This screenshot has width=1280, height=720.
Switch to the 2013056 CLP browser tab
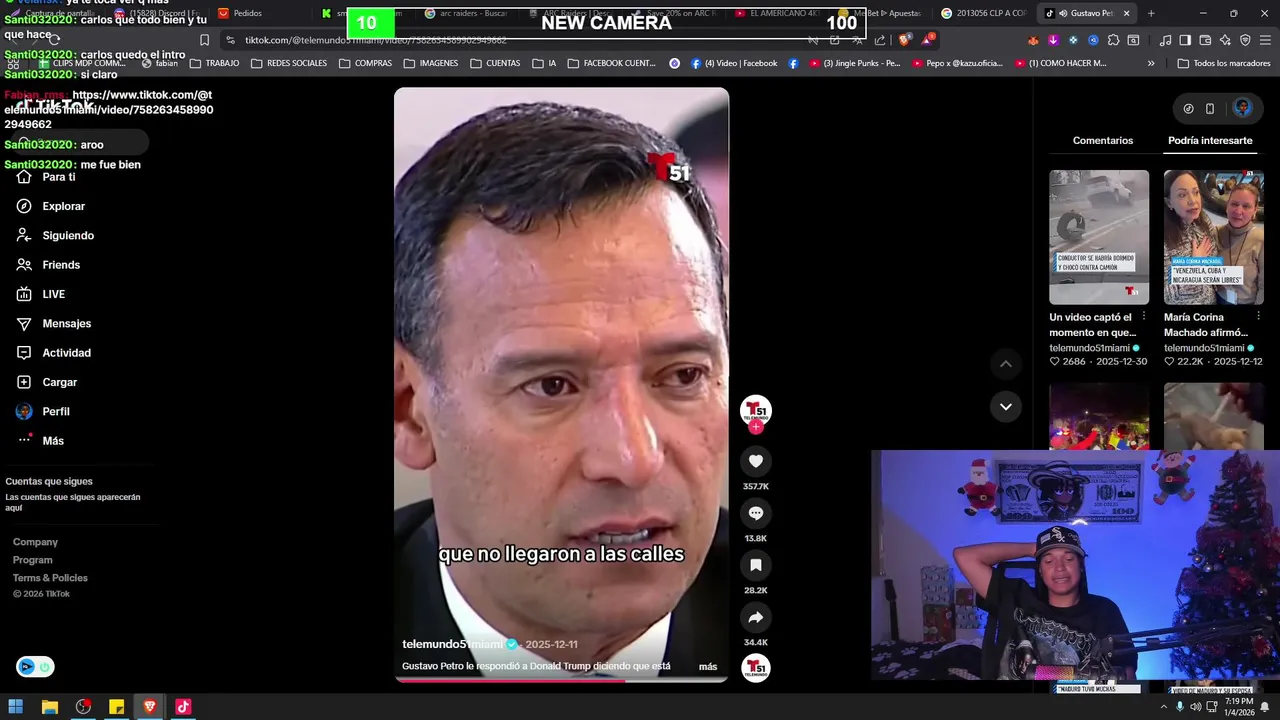point(985,13)
